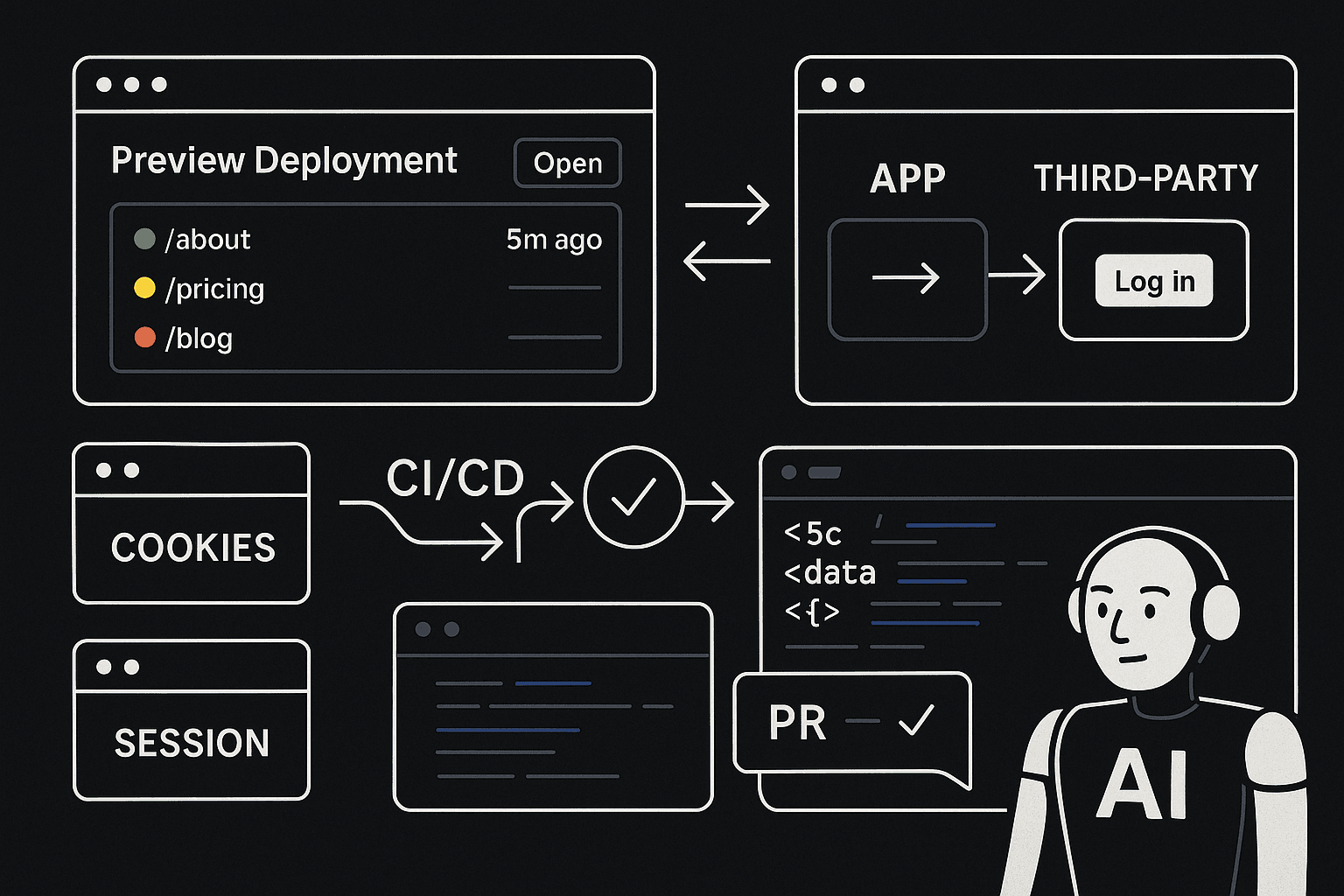This screenshot has width=1344, height=896.
Task: Click the <data code line
Action: coord(829,573)
